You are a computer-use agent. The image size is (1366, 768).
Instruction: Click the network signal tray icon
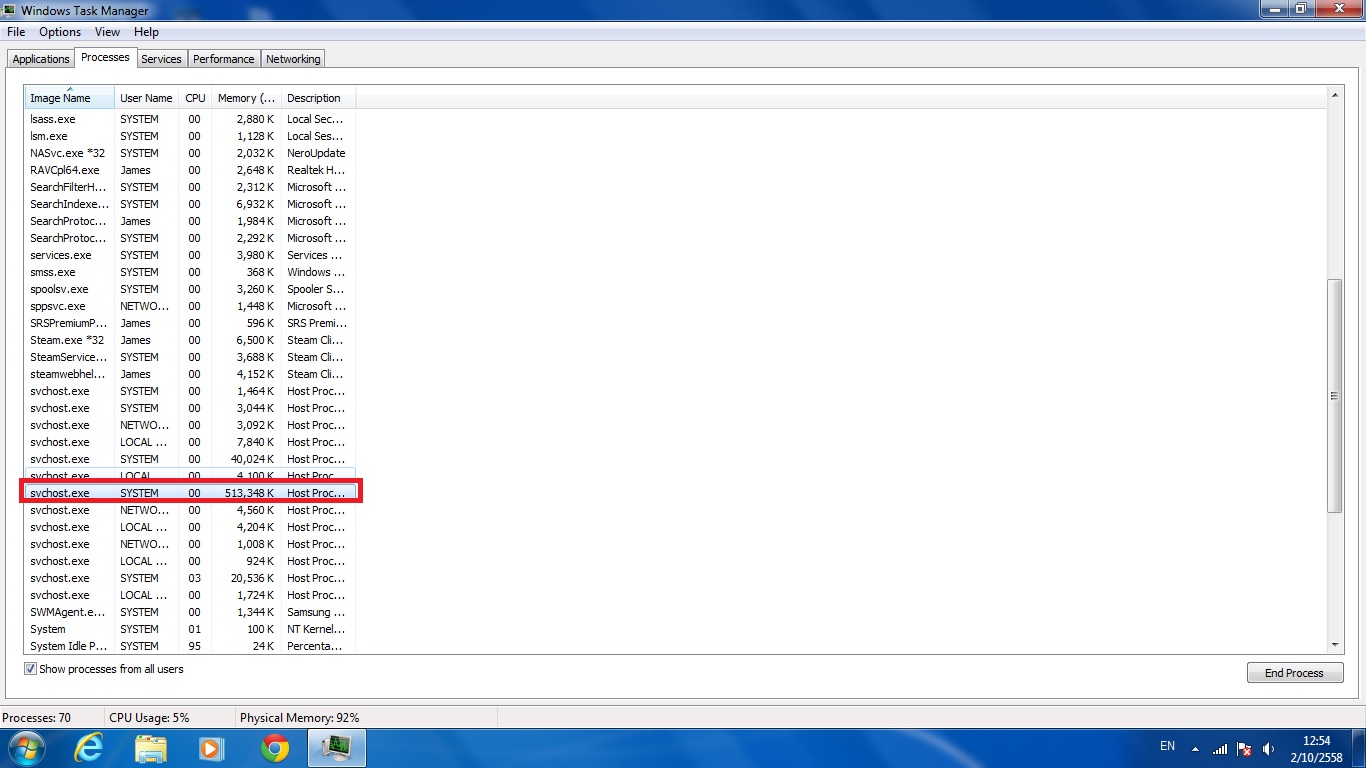[1219, 748]
